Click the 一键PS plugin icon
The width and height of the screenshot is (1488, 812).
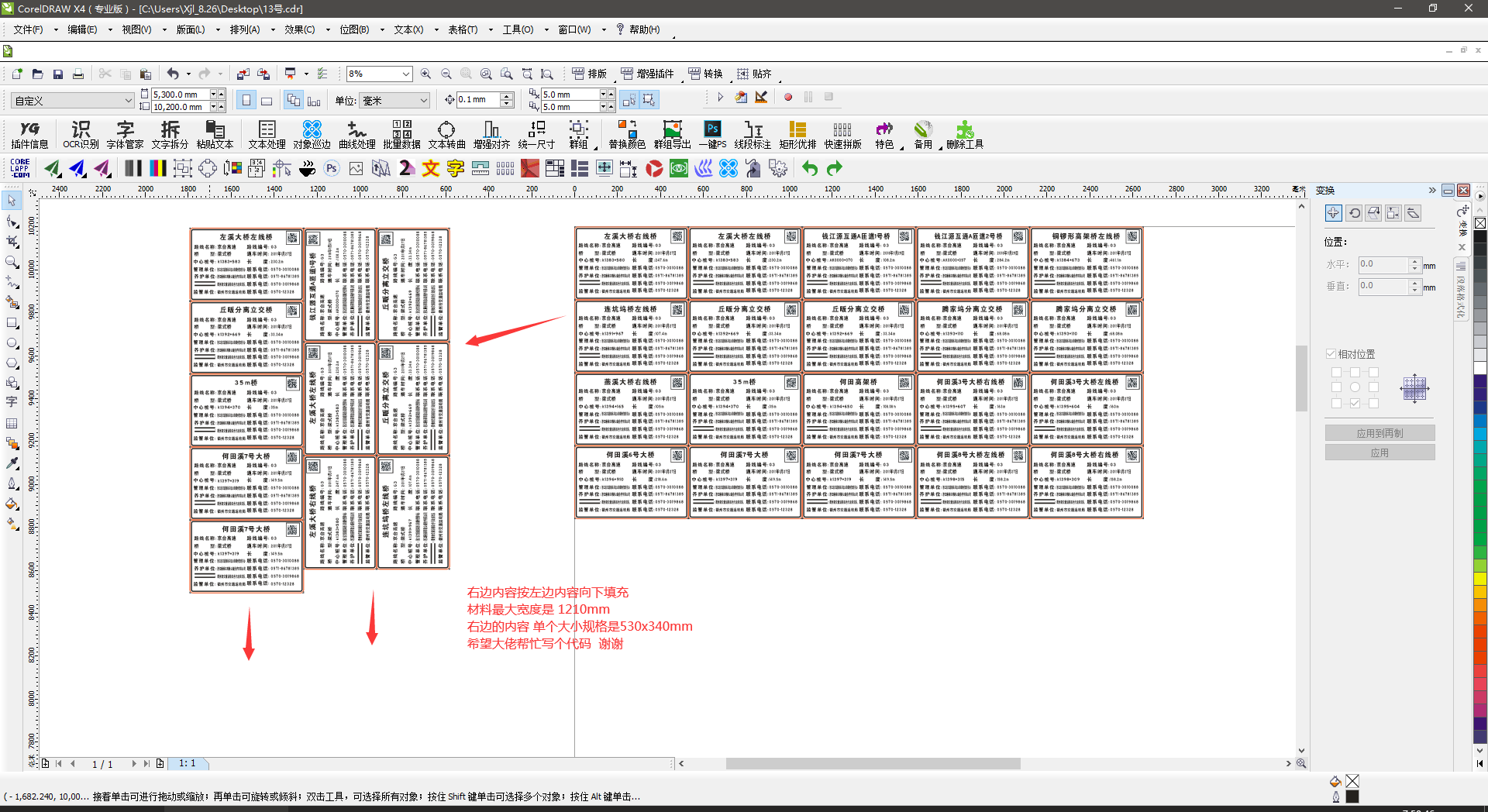pyautogui.click(x=712, y=135)
